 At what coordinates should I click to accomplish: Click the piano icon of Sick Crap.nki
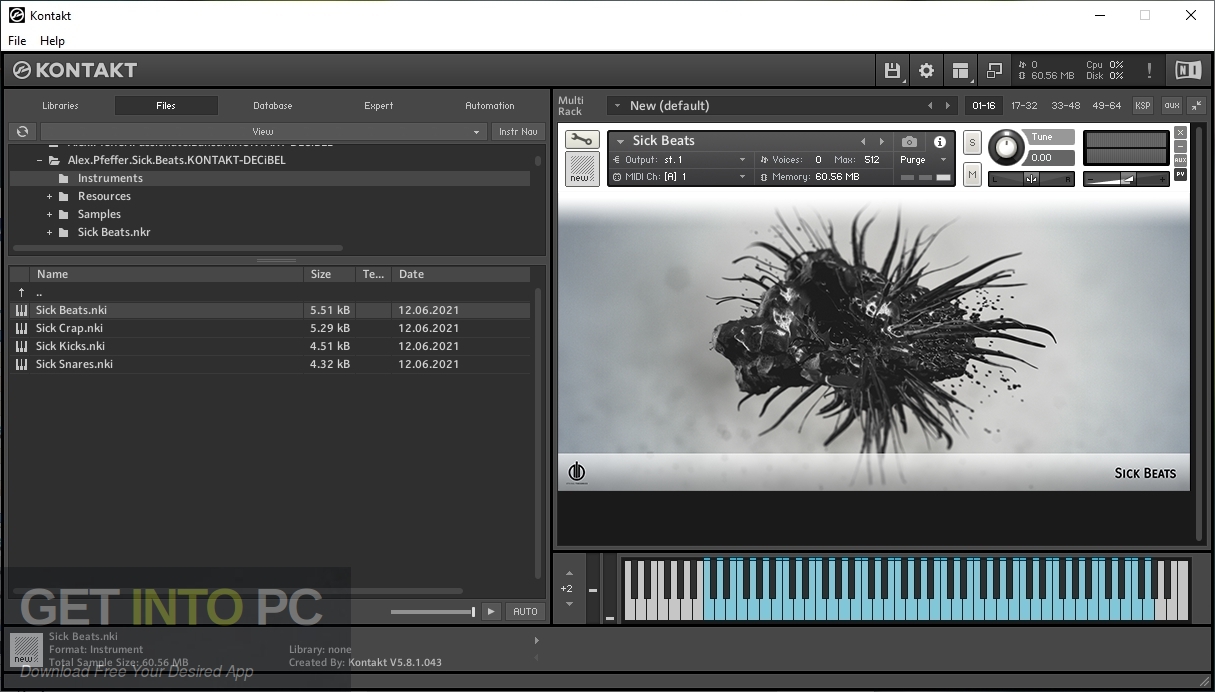pyautogui.click(x=22, y=328)
